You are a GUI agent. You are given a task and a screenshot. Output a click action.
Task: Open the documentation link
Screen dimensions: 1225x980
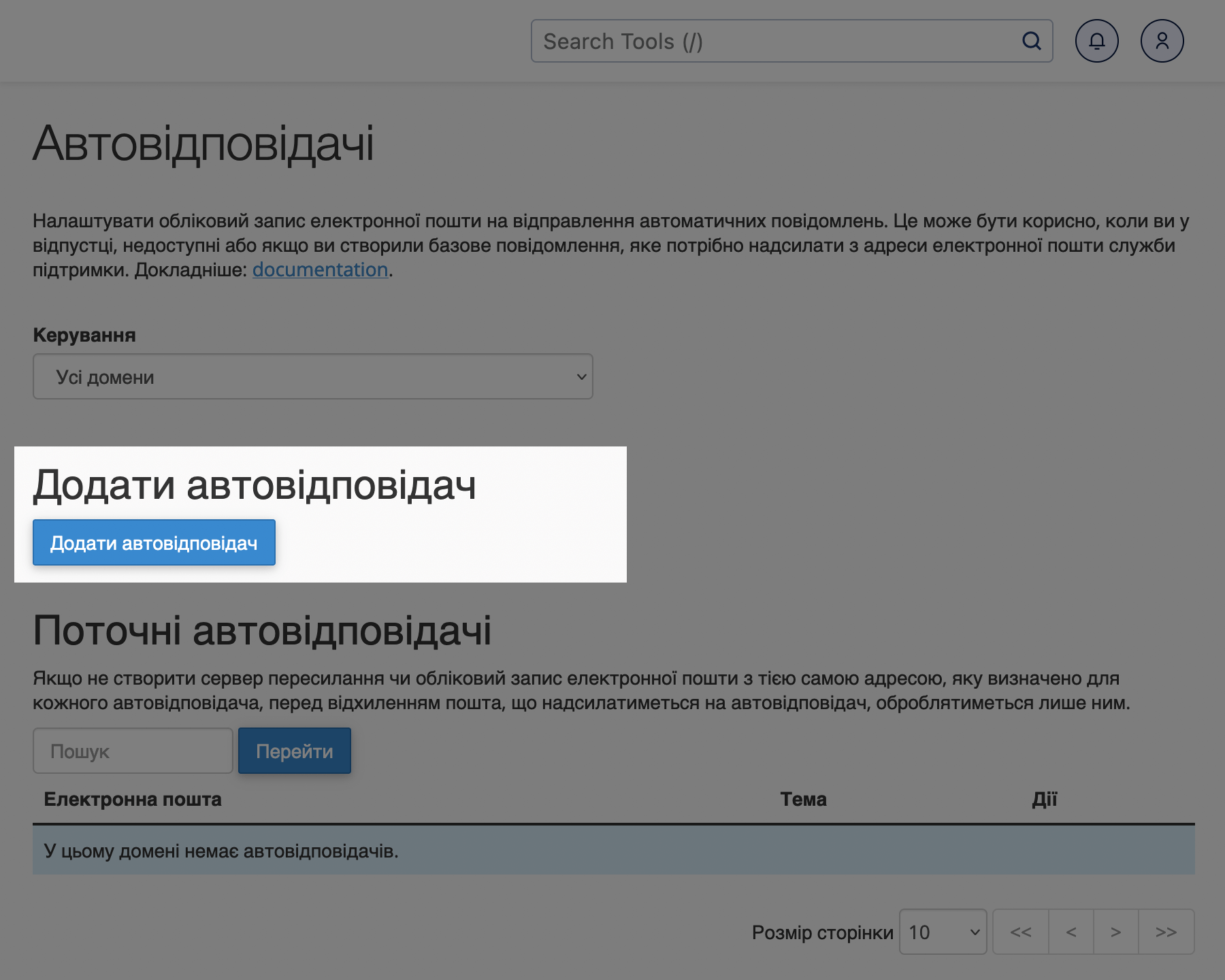[x=321, y=269]
